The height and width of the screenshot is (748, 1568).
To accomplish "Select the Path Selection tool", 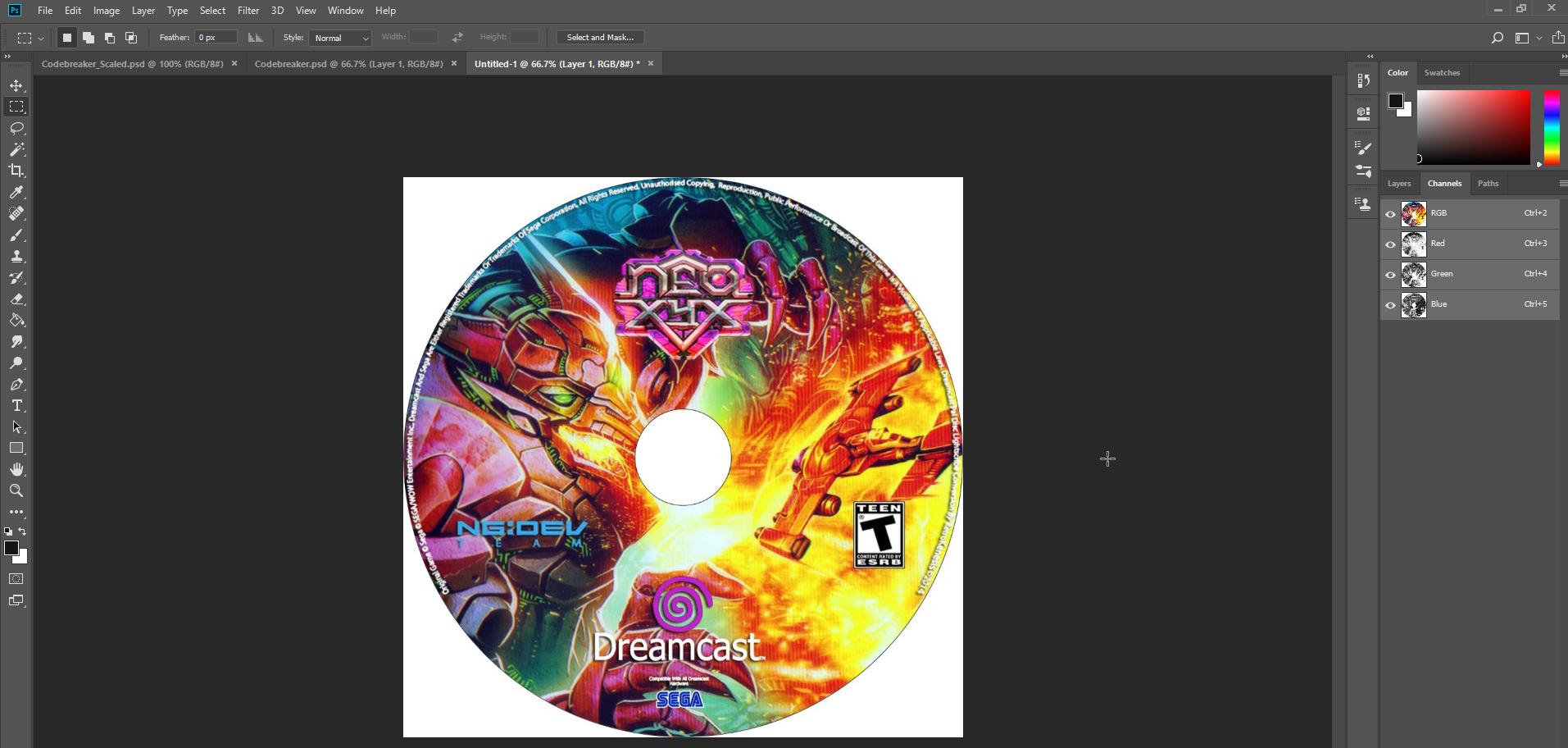I will 16,426.
